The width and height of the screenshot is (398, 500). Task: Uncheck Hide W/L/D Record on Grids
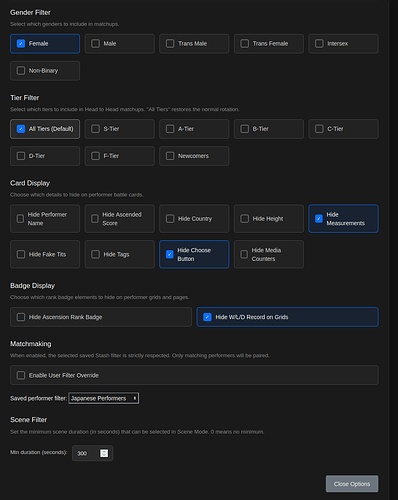(x=207, y=317)
